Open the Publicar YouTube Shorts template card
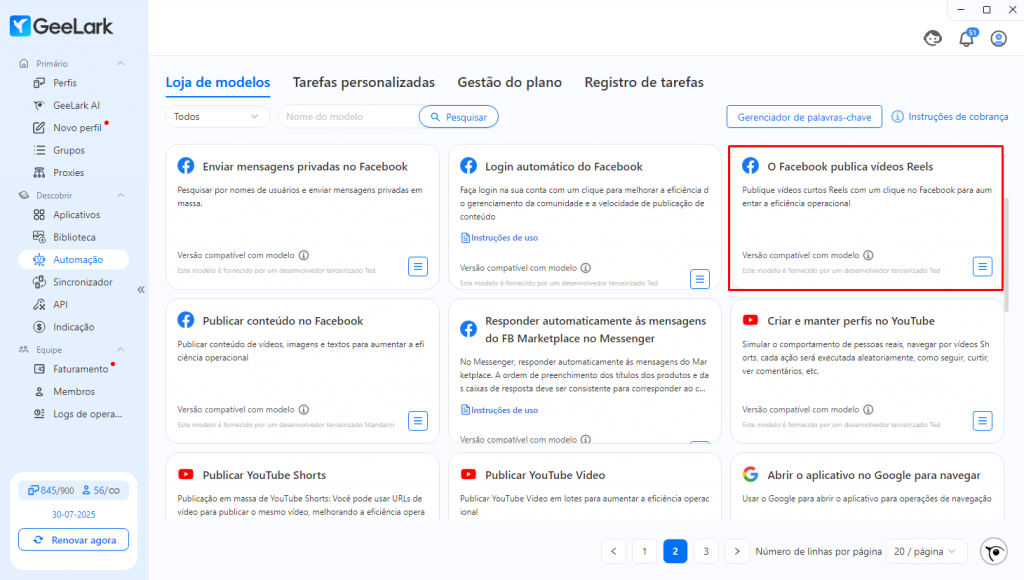 coord(302,487)
